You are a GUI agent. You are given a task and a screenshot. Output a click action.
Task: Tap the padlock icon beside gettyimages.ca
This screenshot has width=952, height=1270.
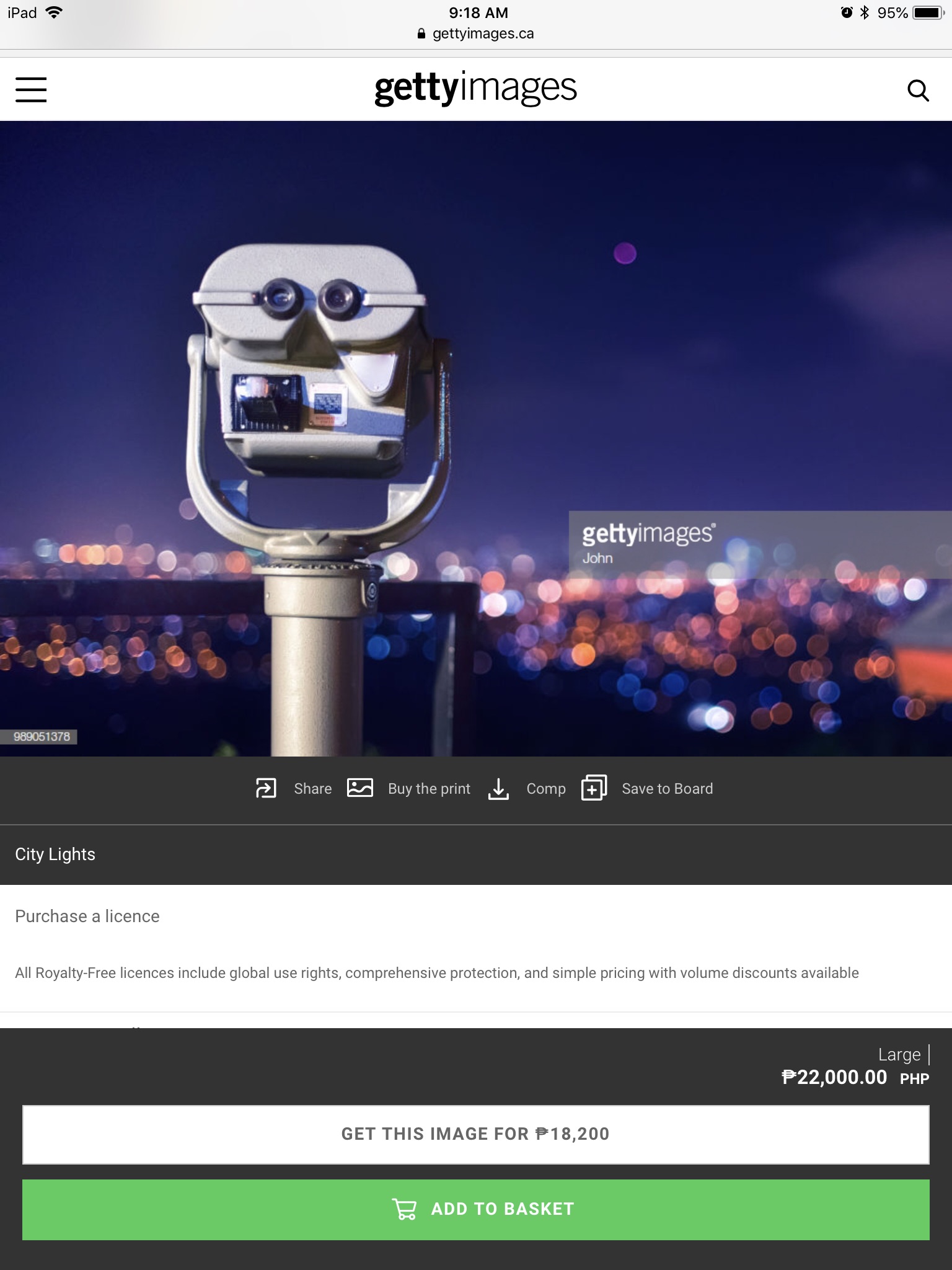[421, 33]
